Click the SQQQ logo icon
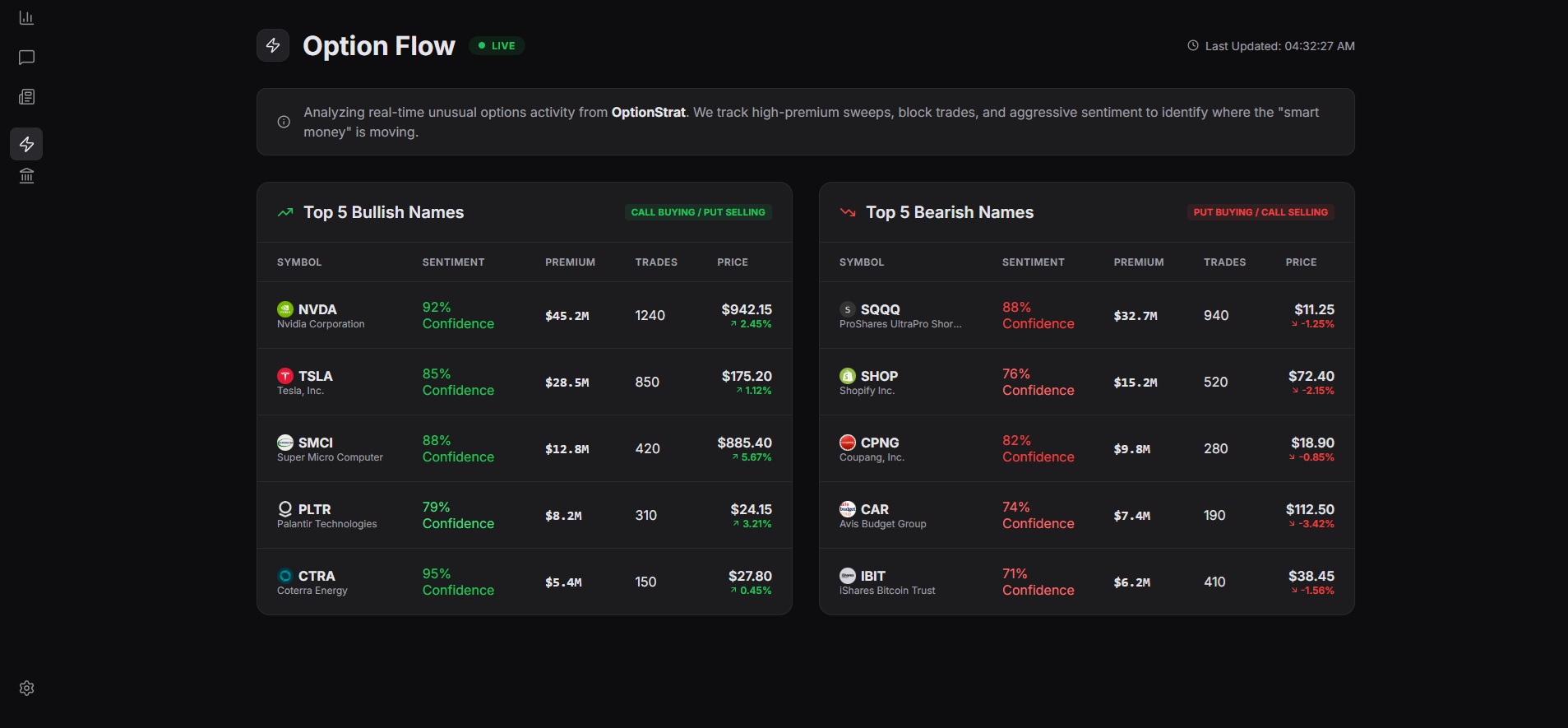The image size is (1568, 728). (x=848, y=309)
